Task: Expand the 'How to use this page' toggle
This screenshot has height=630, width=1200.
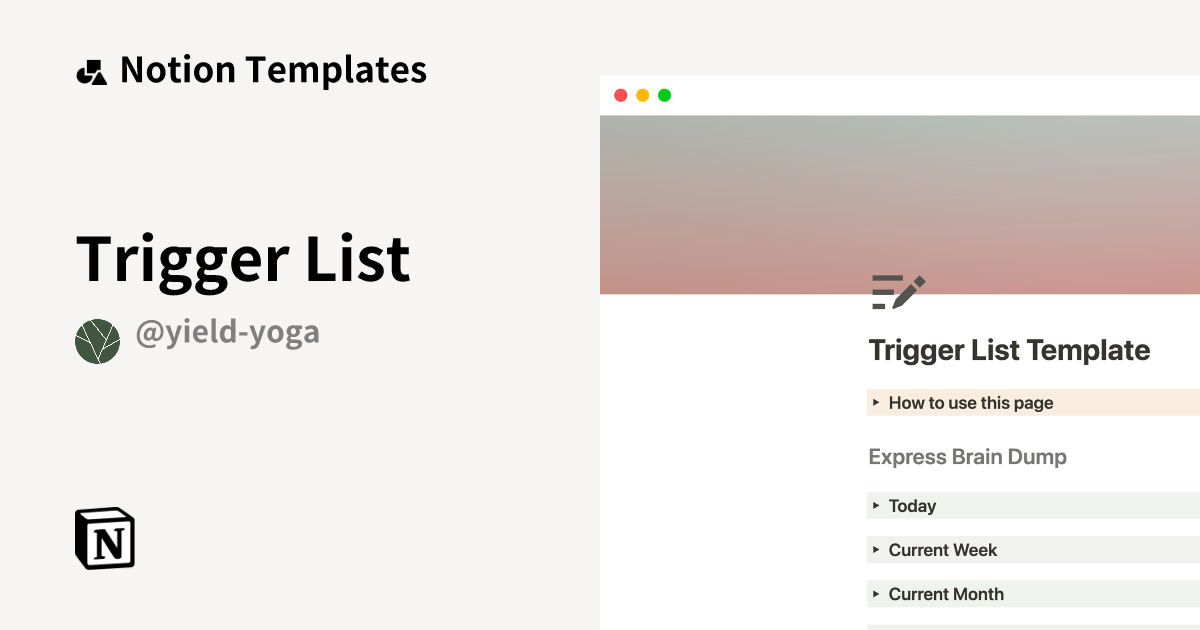Action: coord(877,402)
